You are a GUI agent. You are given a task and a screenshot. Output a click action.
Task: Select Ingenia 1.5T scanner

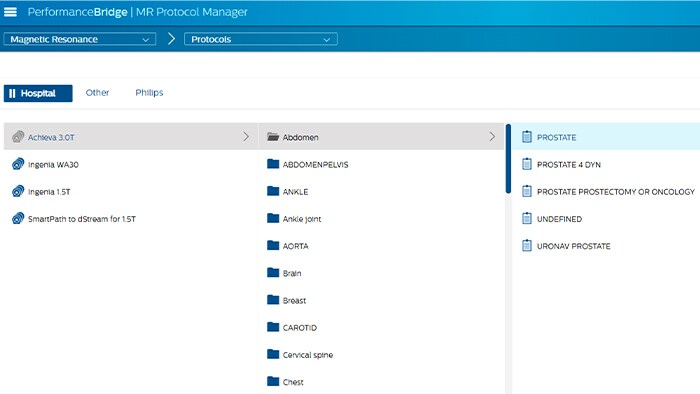(x=49, y=192)
